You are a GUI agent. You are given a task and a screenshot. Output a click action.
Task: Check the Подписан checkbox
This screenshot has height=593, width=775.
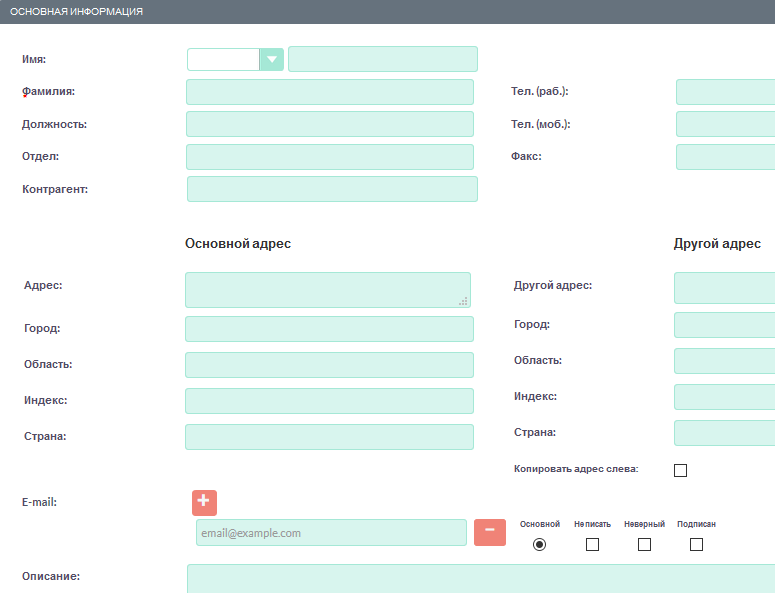696,544
